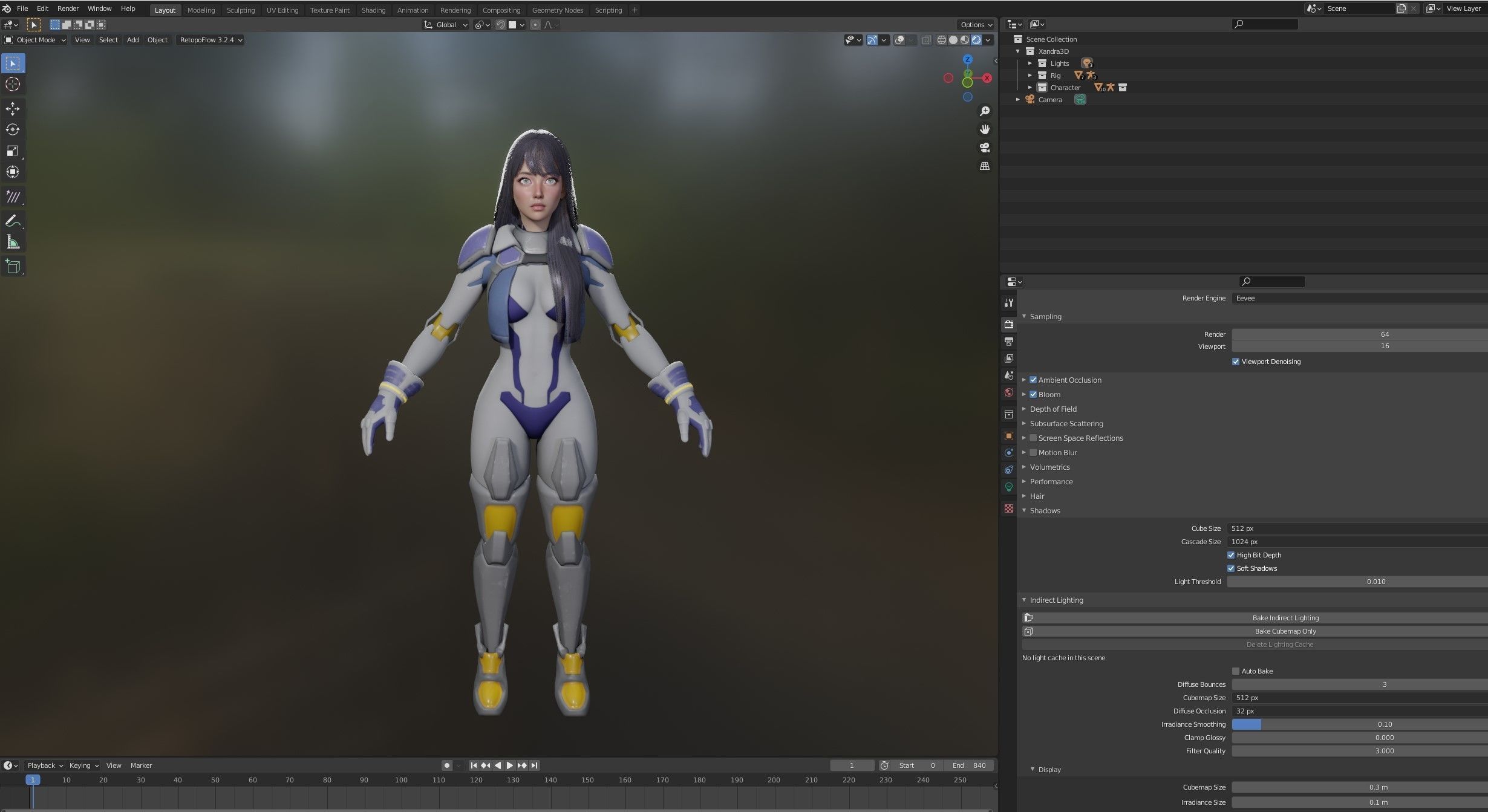Switch to the Sculpting workspace tab
Screen dimensions: 1488x812
[x=241, y=10]
